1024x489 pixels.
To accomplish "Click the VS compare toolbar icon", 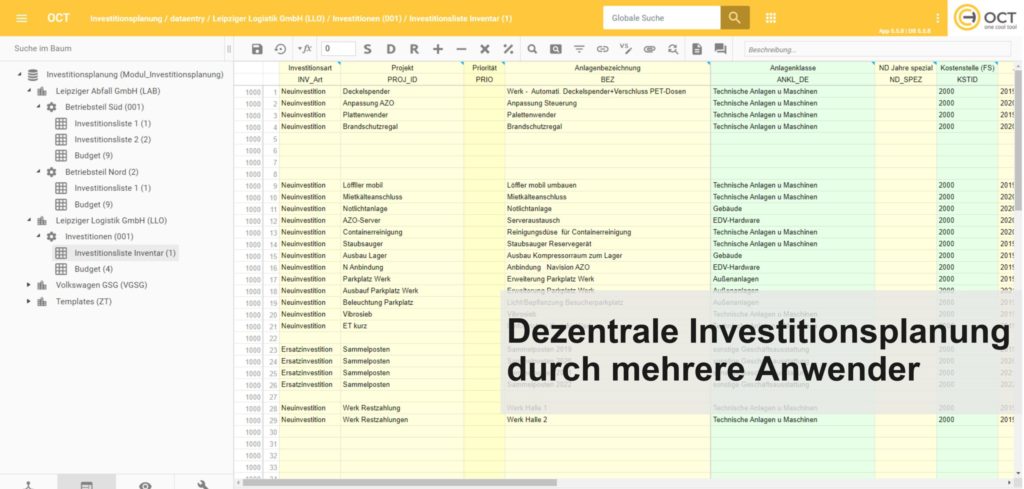I will pyautogui.click(x=626, y=49).
